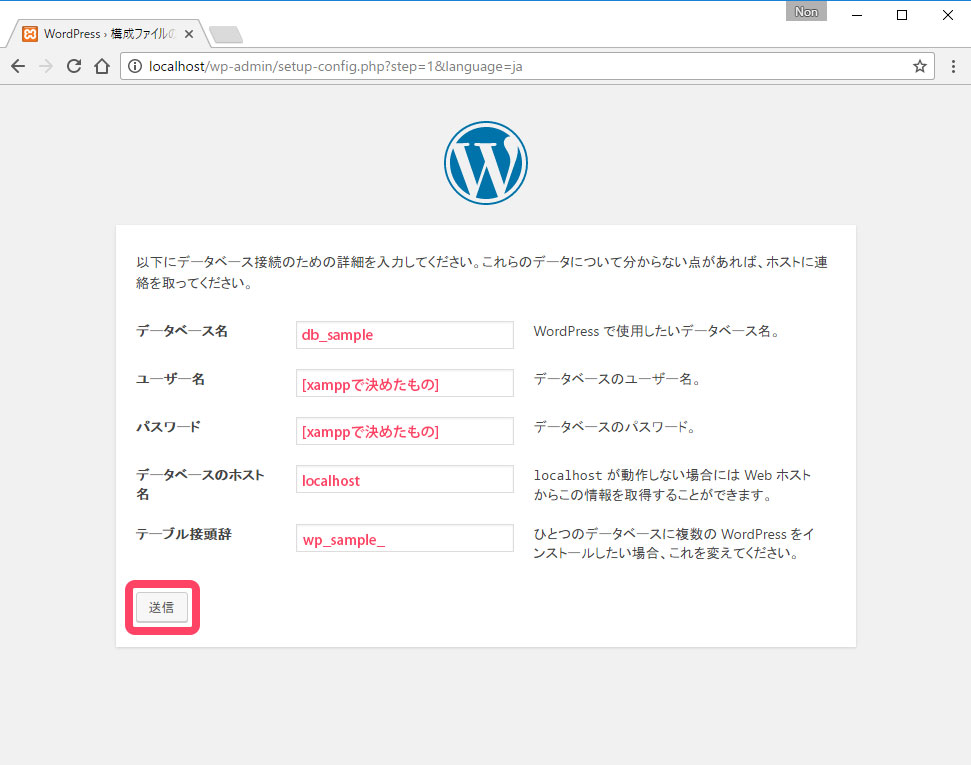The width and height of the screenshot is (971, 765).
Task: Click the パスワード input field
Action: [x=404, y=431]
